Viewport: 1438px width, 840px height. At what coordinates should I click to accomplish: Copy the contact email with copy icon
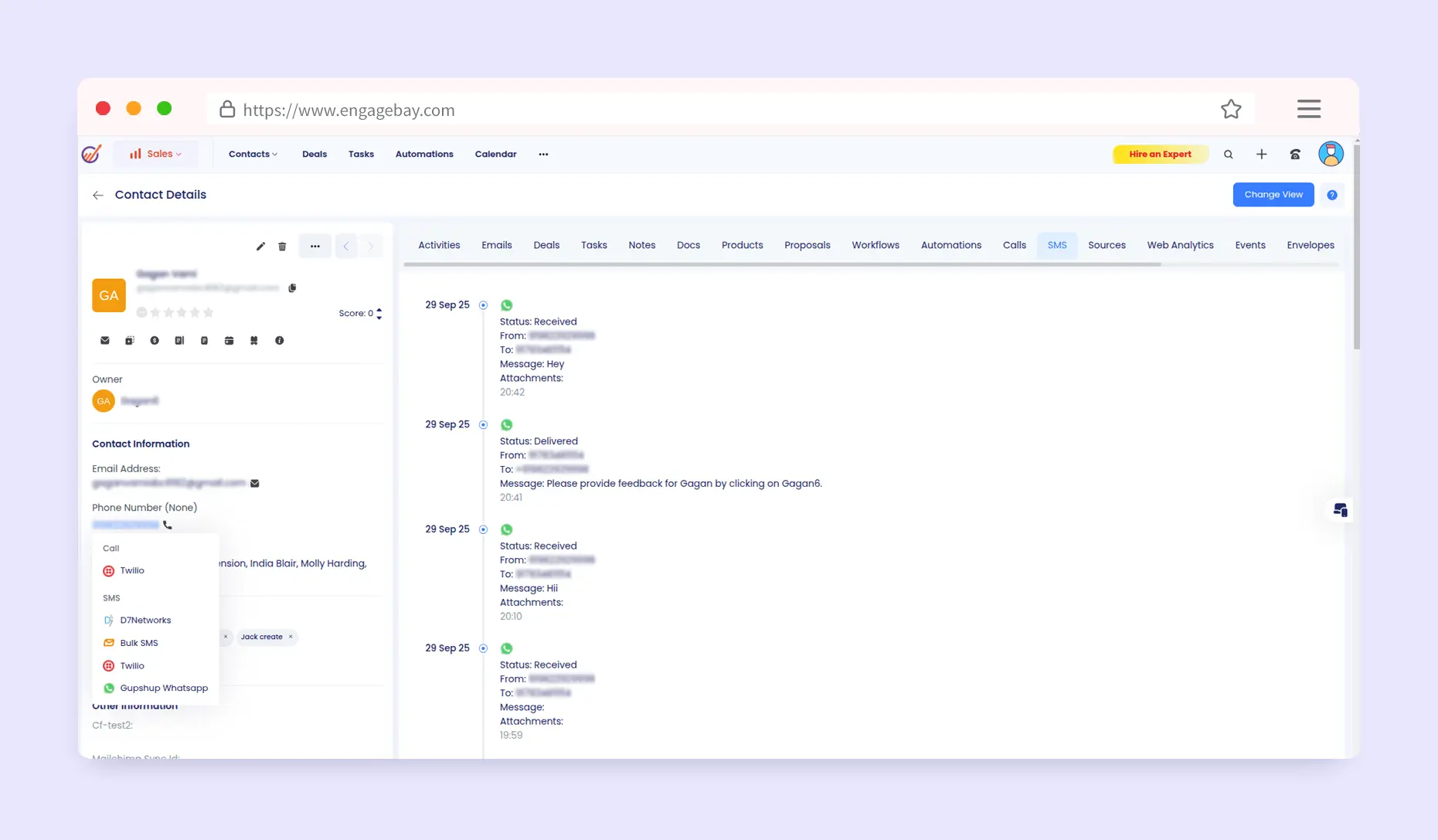292,288
